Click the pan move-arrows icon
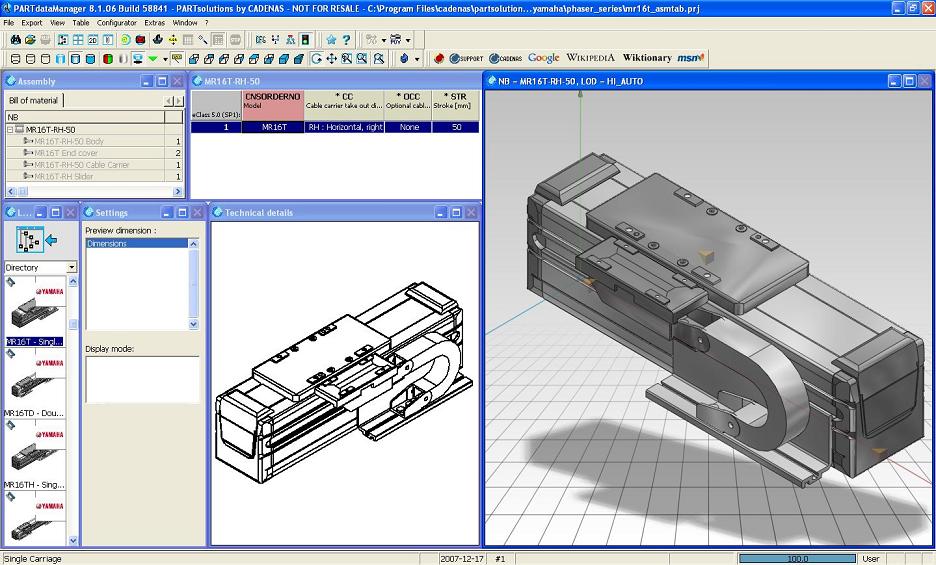This screenshot has width=936, height=565. 331,59
